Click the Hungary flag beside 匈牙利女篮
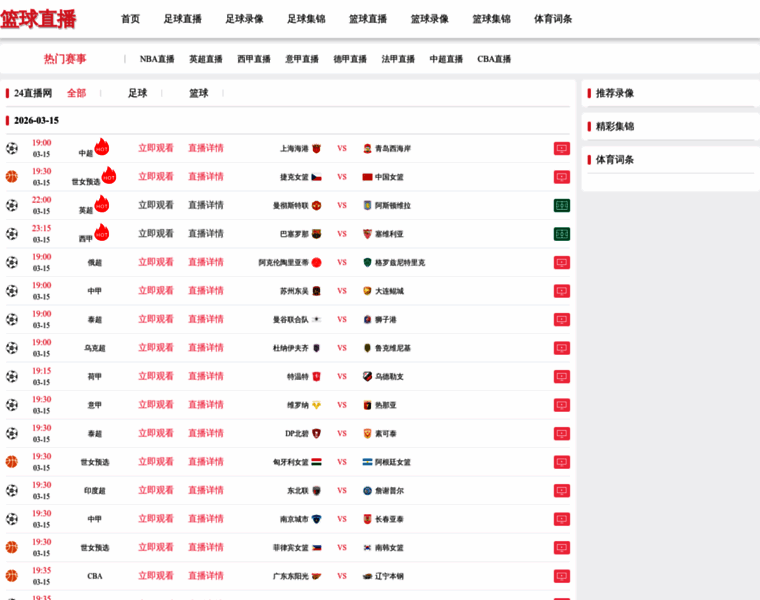The image size is (760, 600). tap(317, 462)
